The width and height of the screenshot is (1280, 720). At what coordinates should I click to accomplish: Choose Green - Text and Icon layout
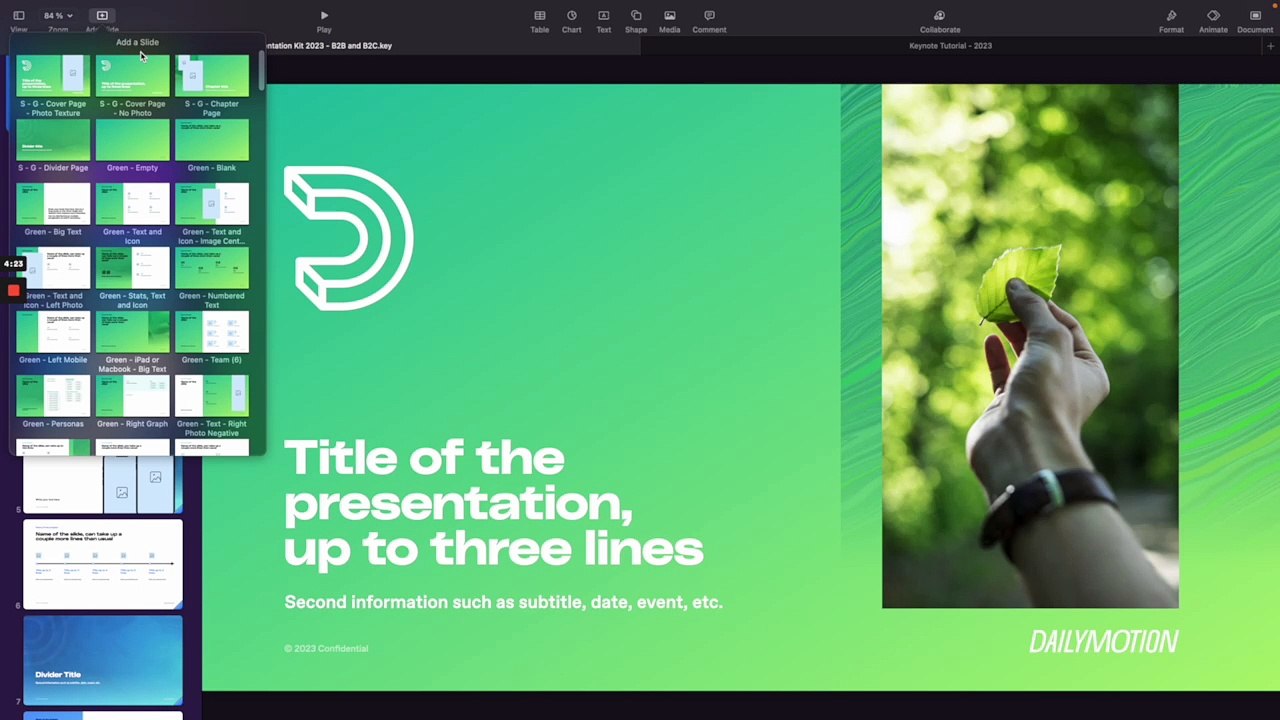click(132, 204)
